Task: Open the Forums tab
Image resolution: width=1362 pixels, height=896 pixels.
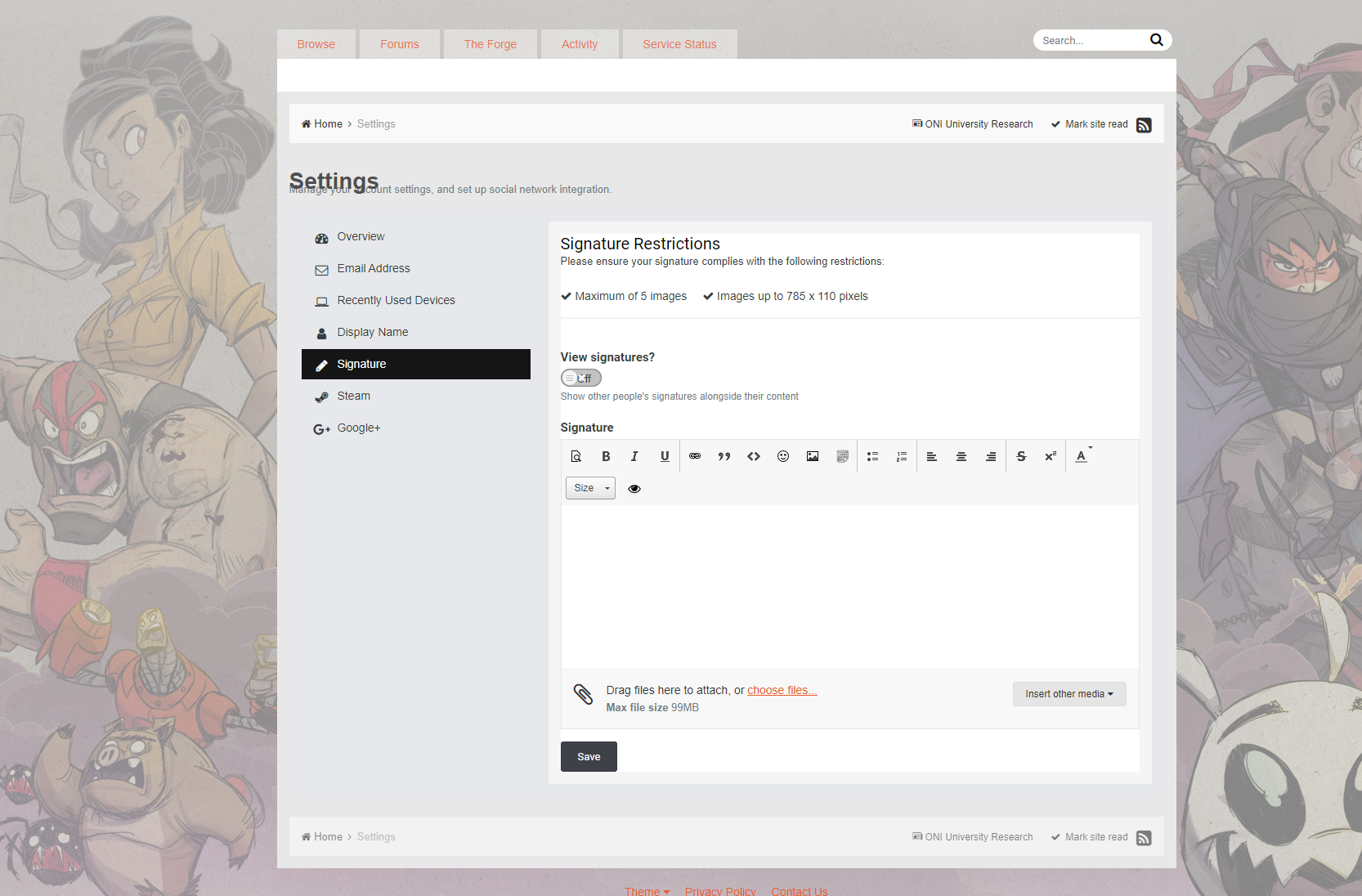Action: coord(400,44)
